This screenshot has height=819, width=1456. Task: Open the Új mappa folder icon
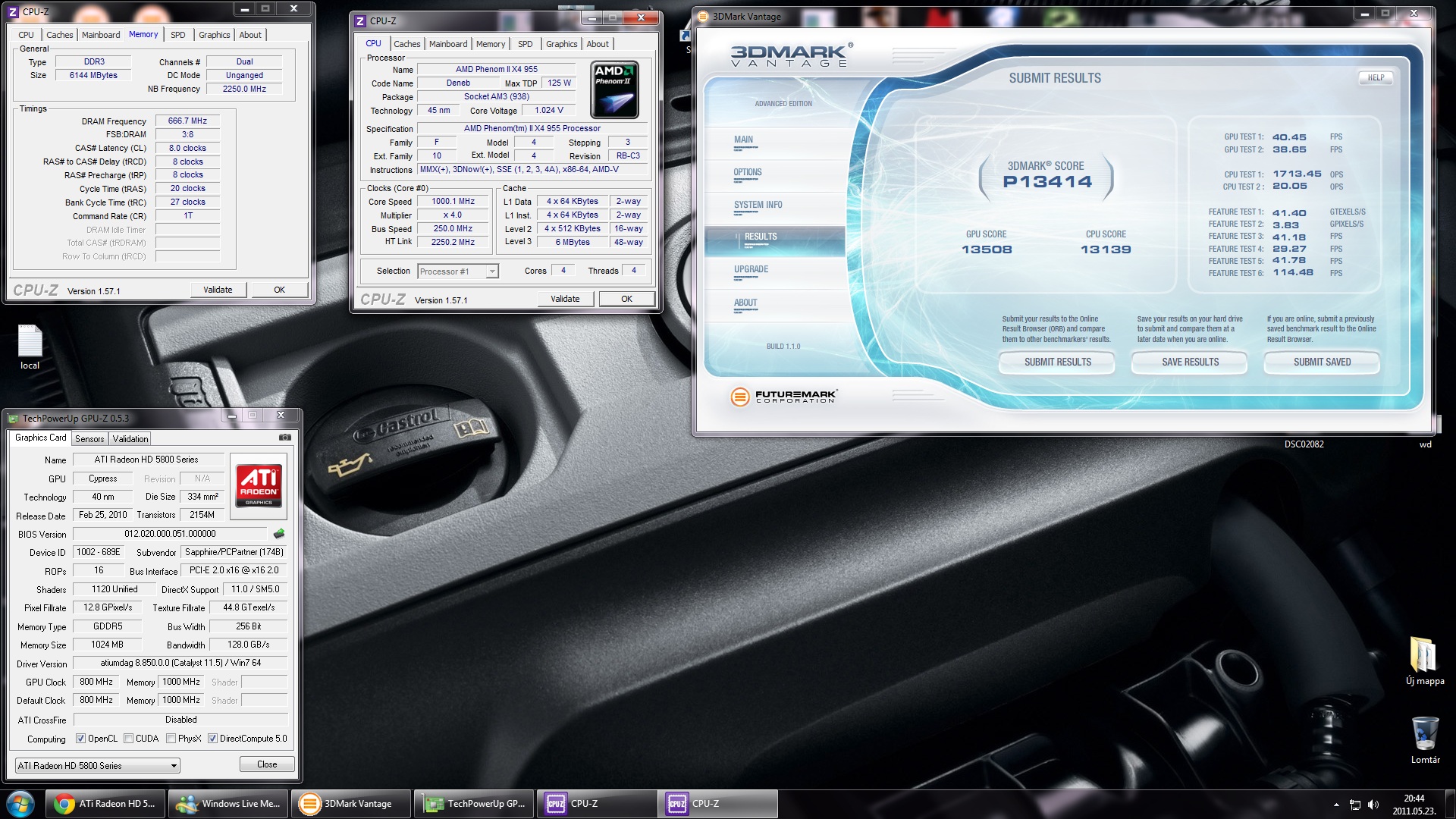click(1424, 661)
